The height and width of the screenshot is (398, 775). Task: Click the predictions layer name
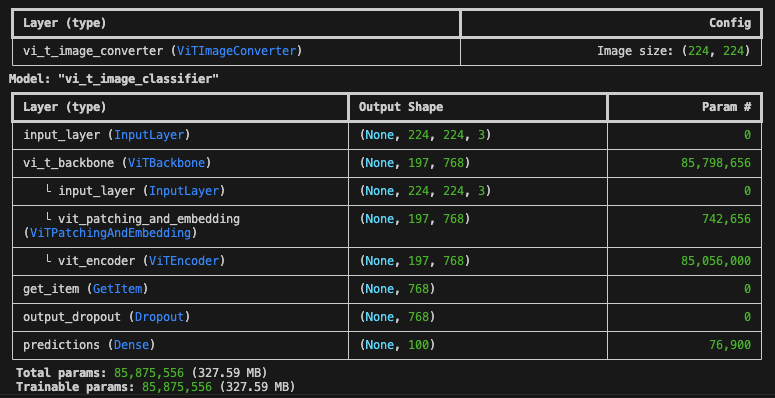(62, 345)
